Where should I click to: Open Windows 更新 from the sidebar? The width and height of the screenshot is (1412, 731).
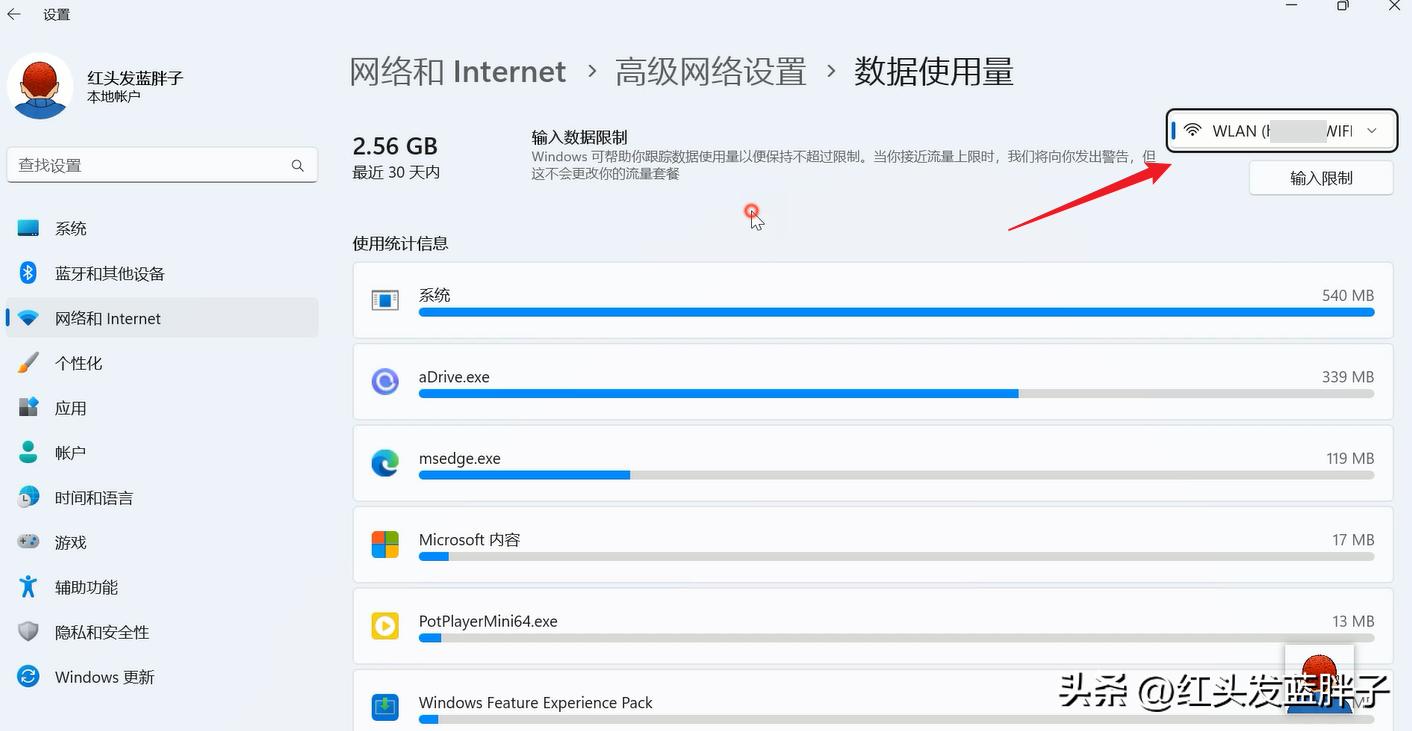click(x=103, y=677)
